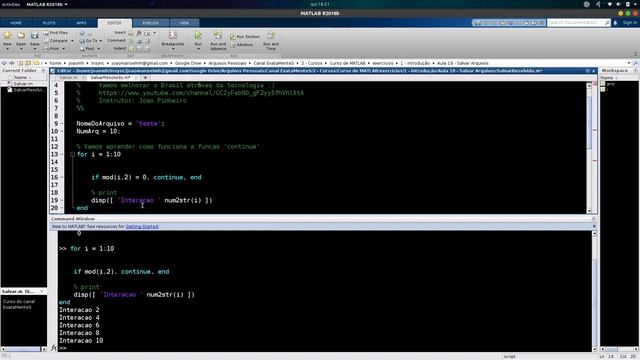Viewport: 640px width, 360px height.
Task: Switch to the PLOTS ribbon tab
Action: [x=49, y=23]
